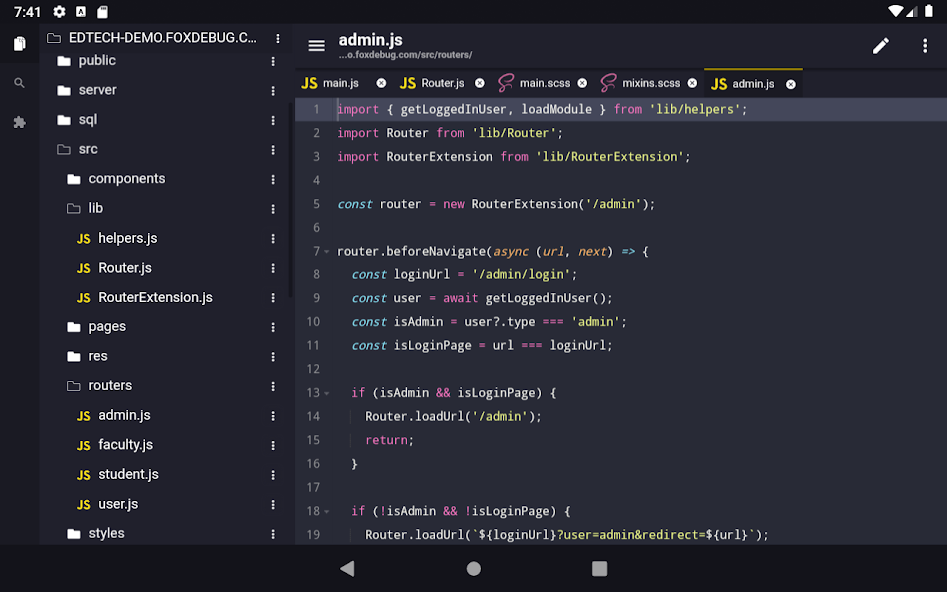Open the Extensions puzzle icon

[19, 122]
